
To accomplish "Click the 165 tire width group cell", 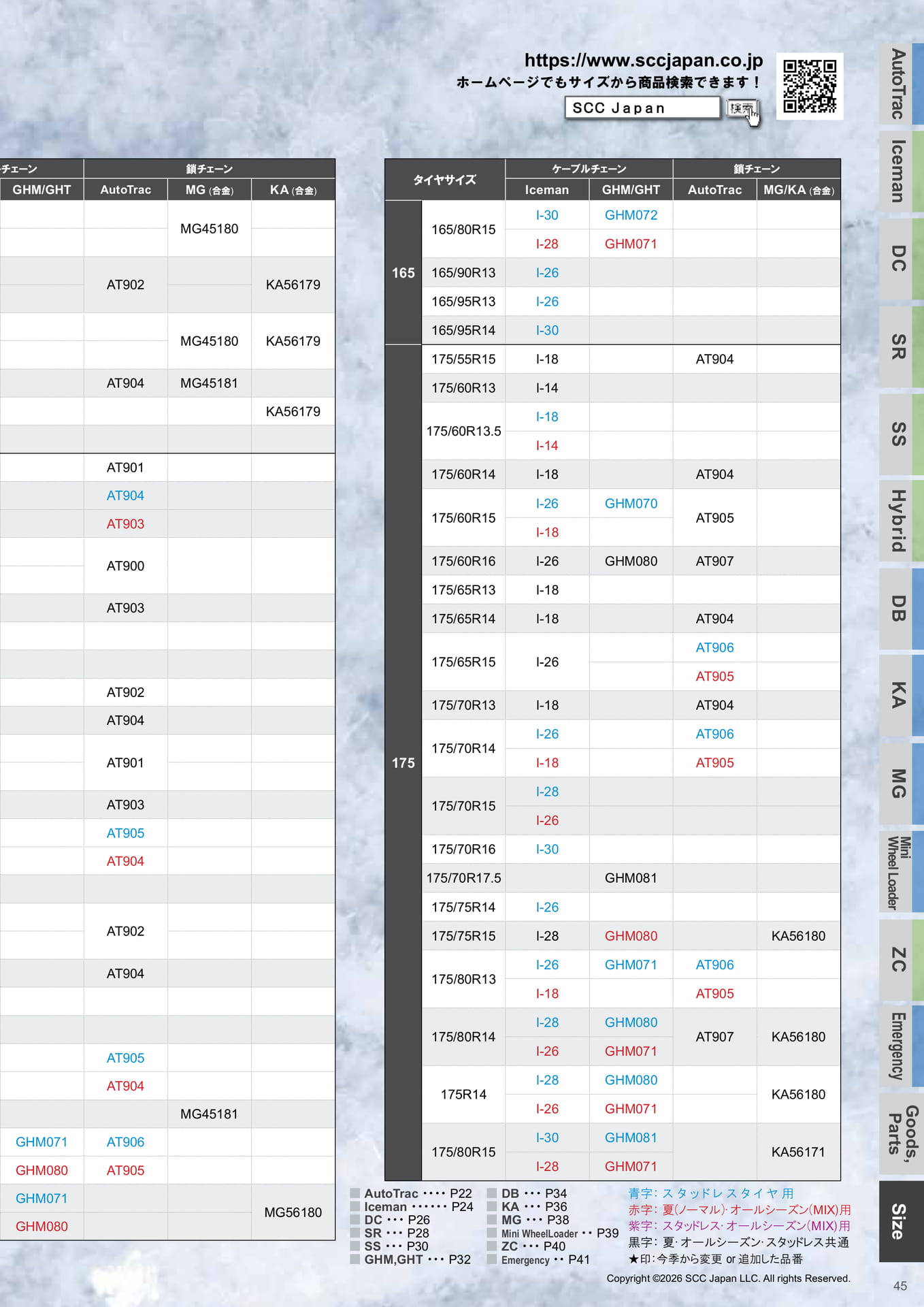I will (x=403, y=272).
